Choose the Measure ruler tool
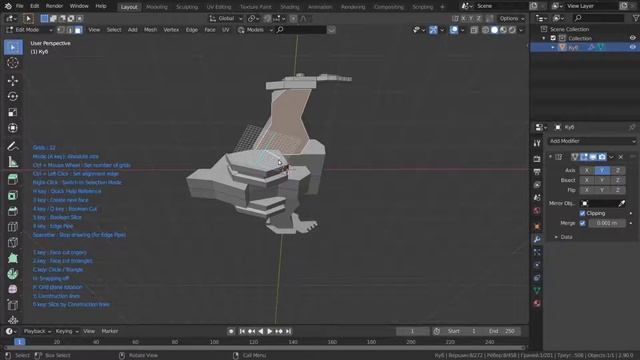The image size is (640, 360). click(13, 162)
